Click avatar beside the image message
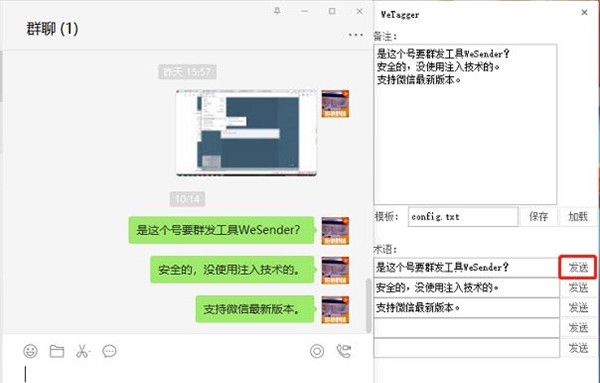 point(335,104)
